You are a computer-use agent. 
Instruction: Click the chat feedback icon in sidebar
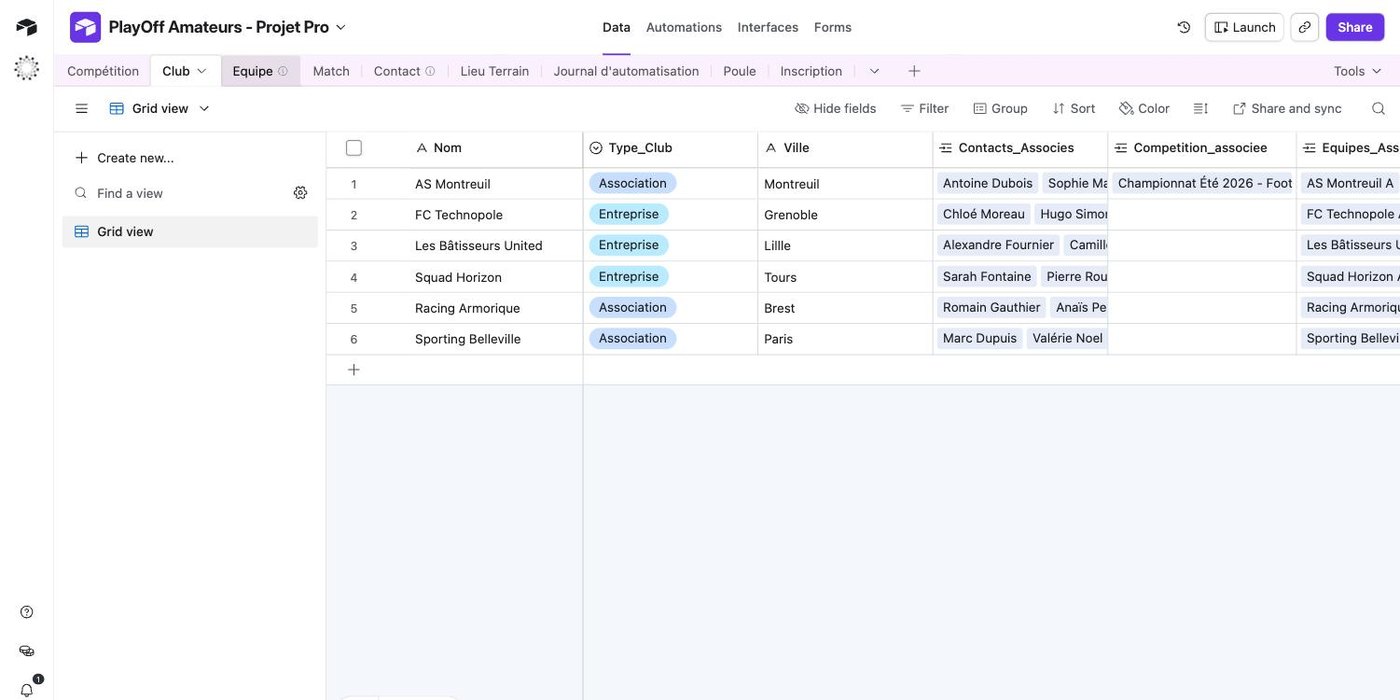(27, 651)
